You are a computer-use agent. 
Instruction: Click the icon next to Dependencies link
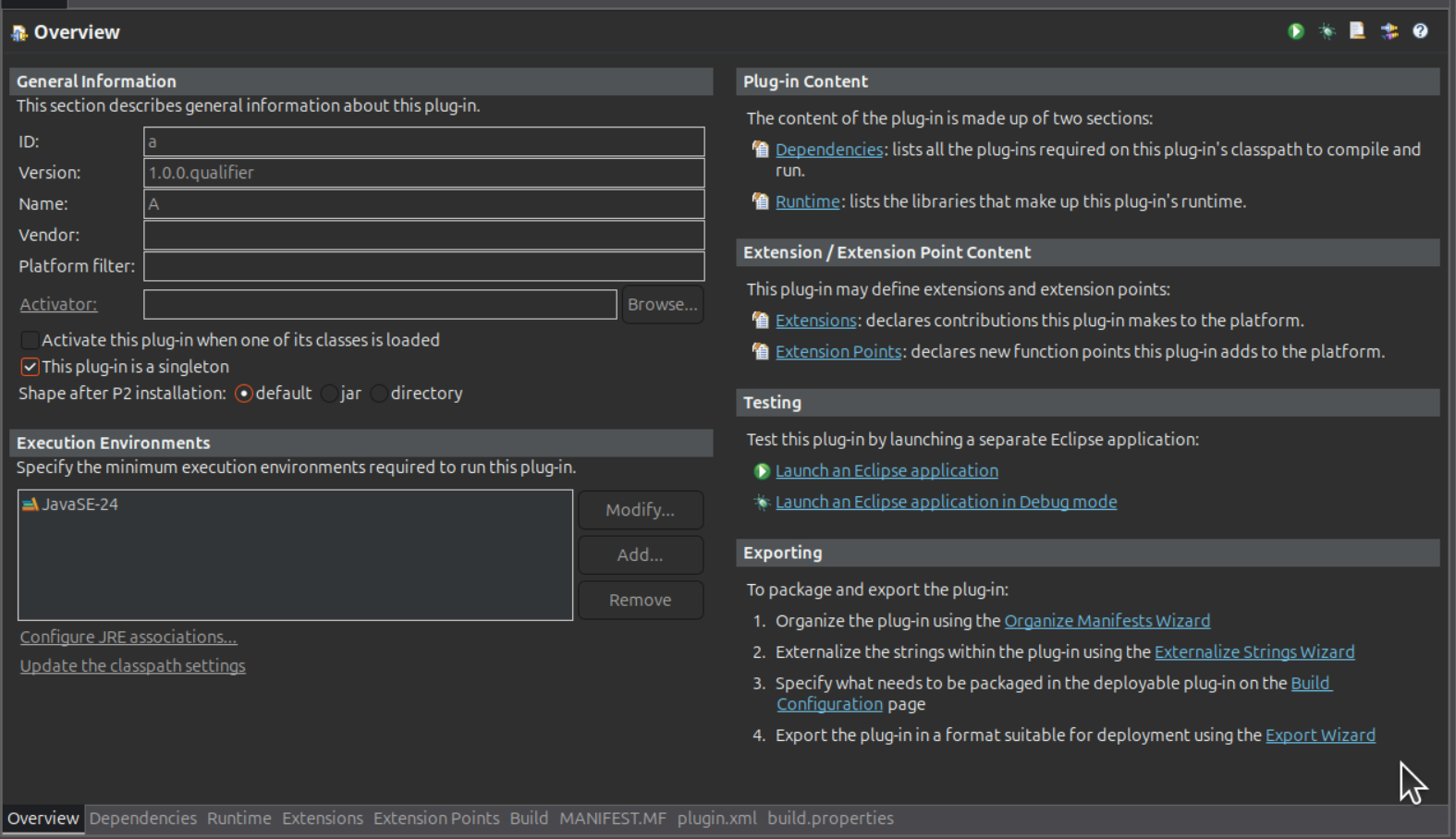[x=760, y=149]
